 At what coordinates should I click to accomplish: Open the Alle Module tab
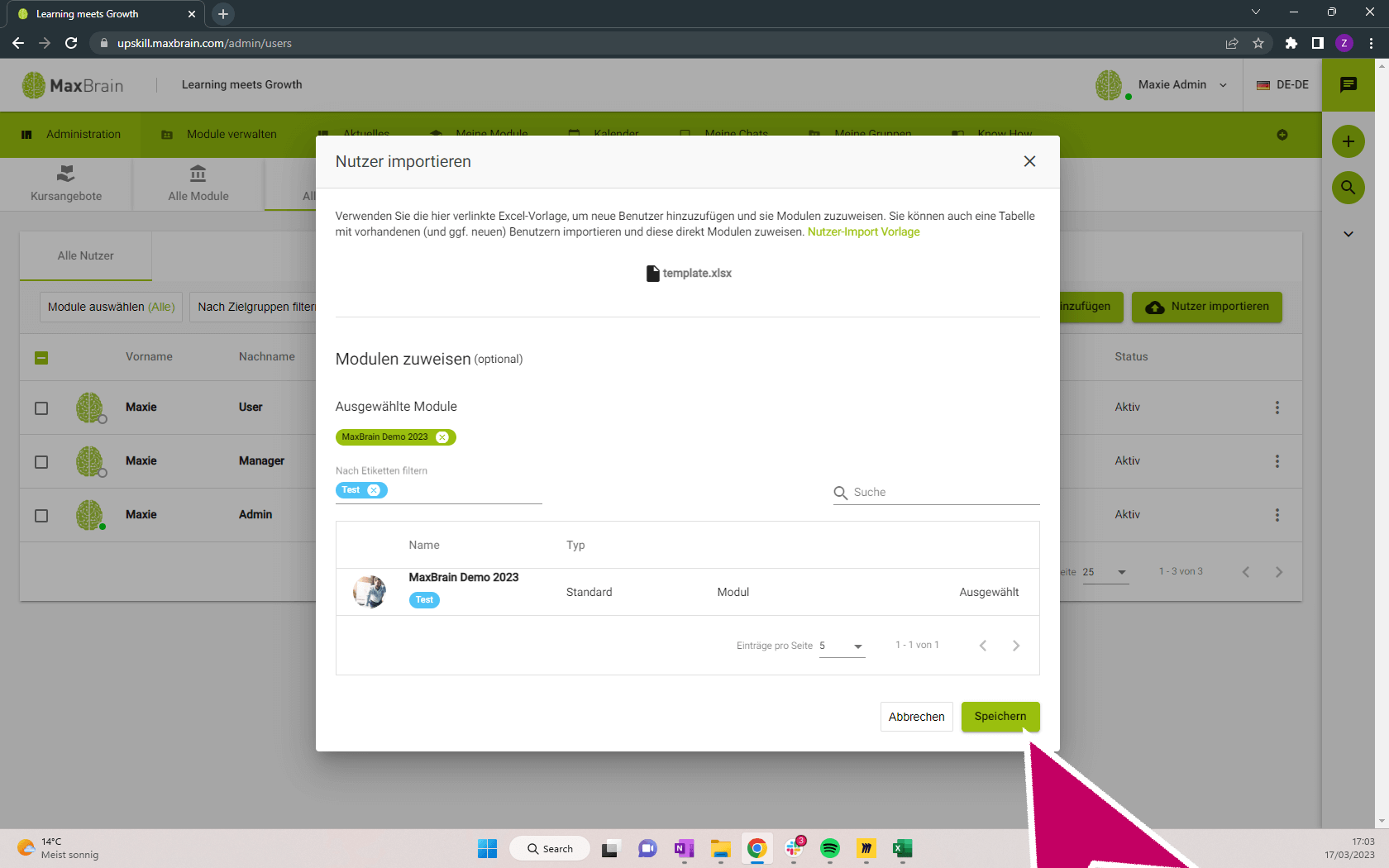[198, 184]
